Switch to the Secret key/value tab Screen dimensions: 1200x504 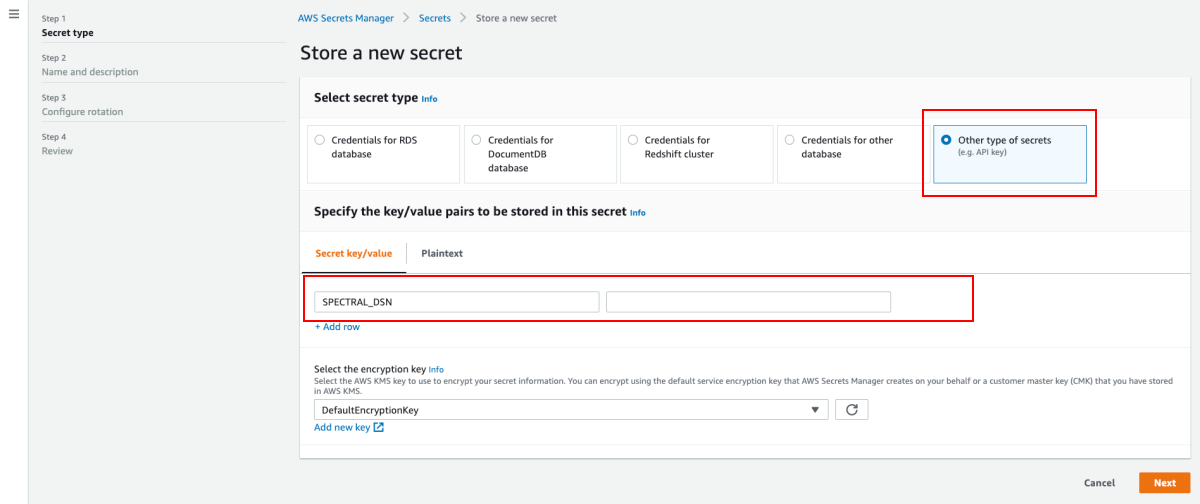pyautogui.click(x=354, y=254)
